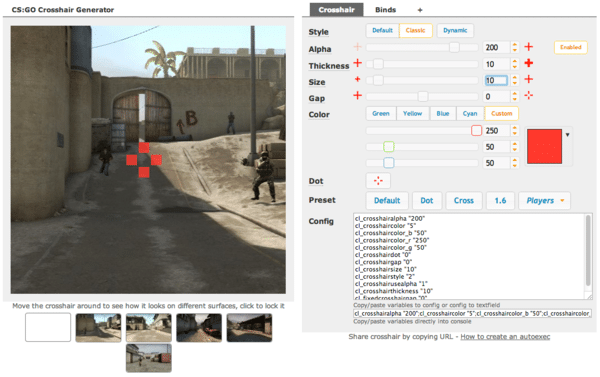This screenshot has width=600, height=377.
Task: Choose the Yellow crosshair color
Action: pos(412,113)
